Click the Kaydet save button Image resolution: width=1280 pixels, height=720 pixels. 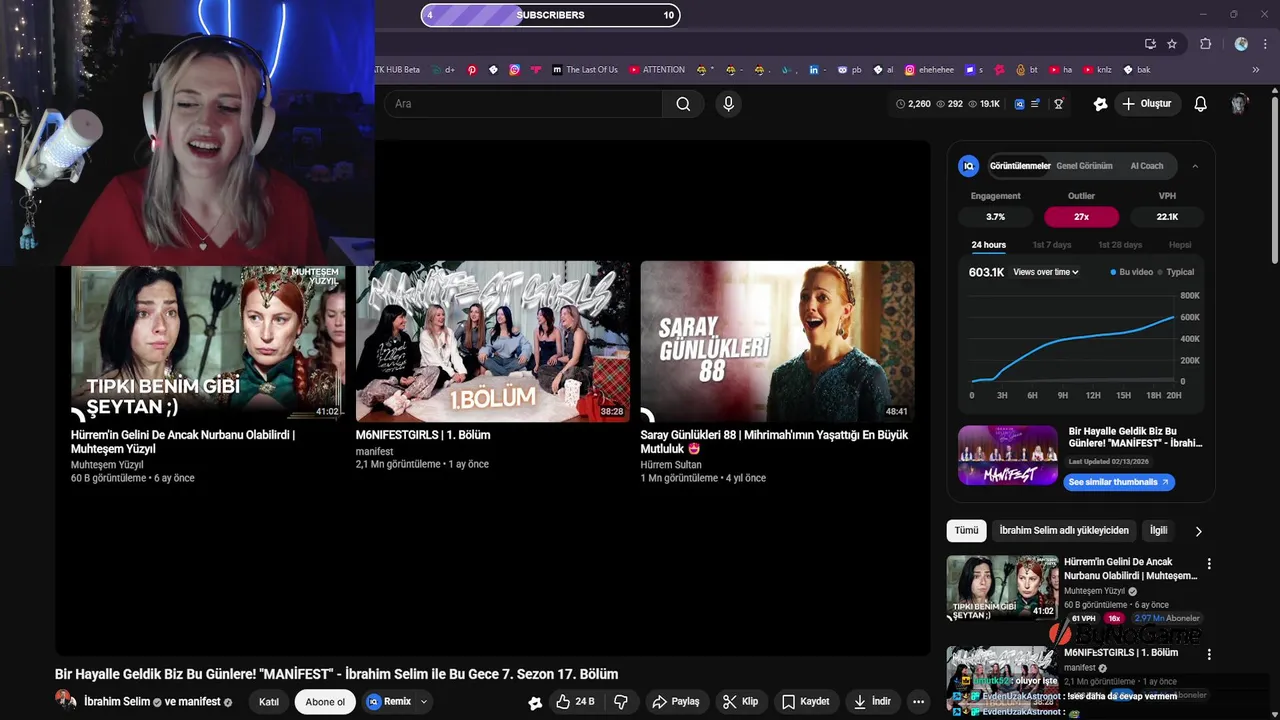(806, 702)
